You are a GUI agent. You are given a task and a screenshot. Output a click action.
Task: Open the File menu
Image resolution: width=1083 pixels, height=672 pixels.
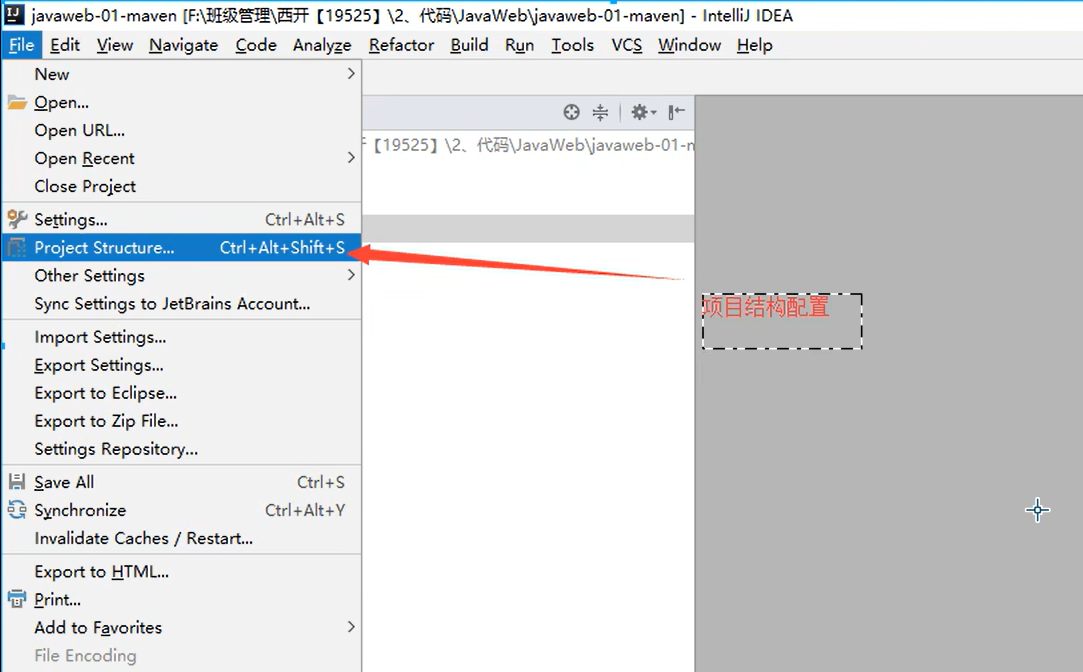[x=21, y=45]
